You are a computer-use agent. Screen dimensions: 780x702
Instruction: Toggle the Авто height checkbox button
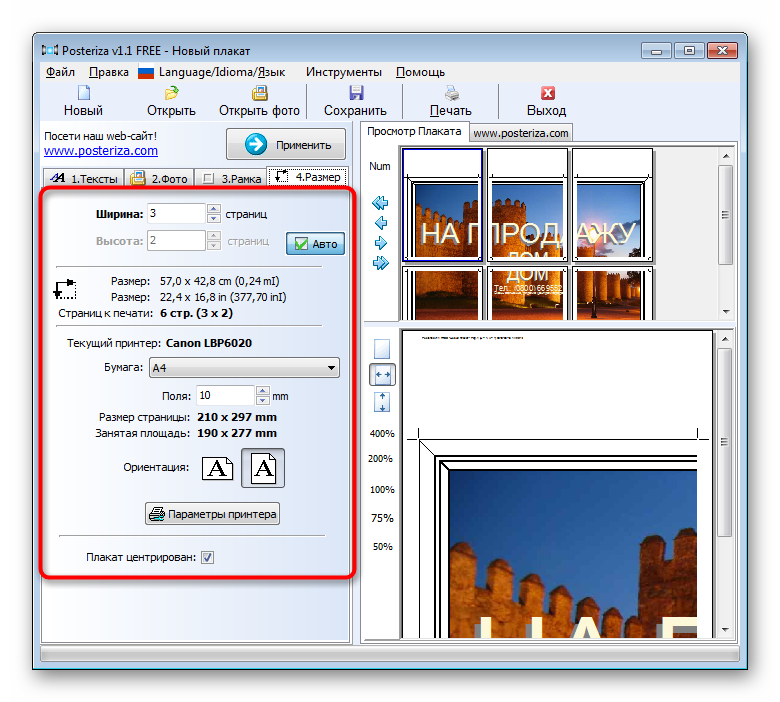coord(315,244)
